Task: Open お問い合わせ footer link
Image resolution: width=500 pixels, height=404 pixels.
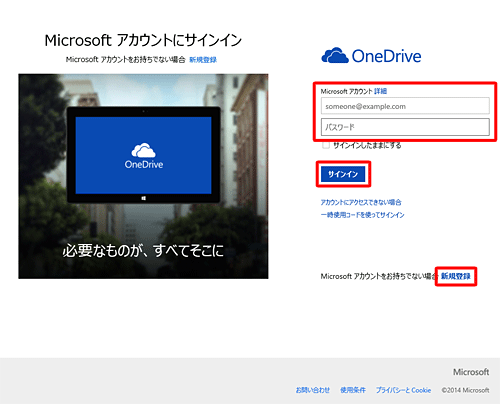Action: coord(313,390)
